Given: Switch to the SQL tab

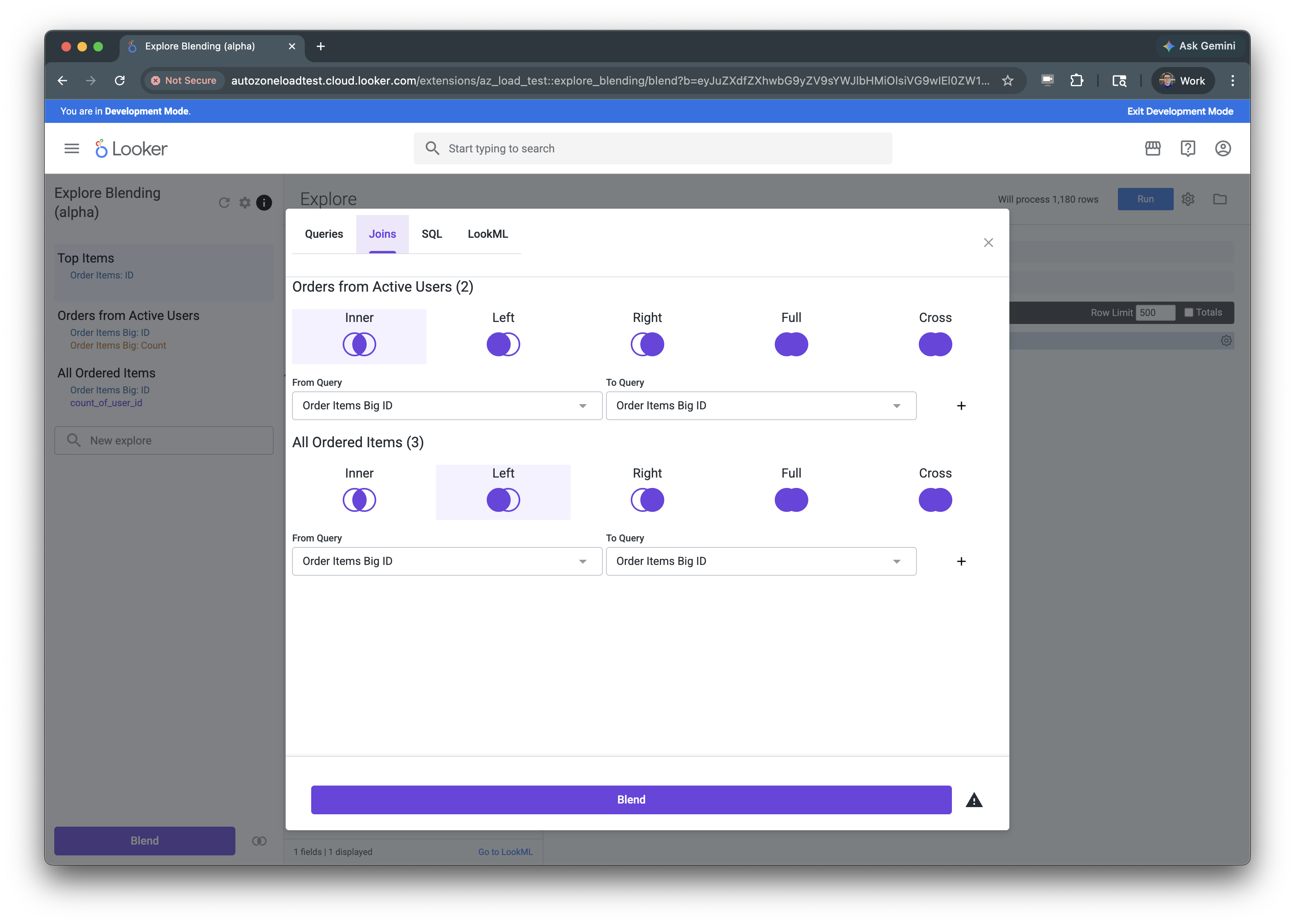Looking at the screenshot, I should coord(431,234).
